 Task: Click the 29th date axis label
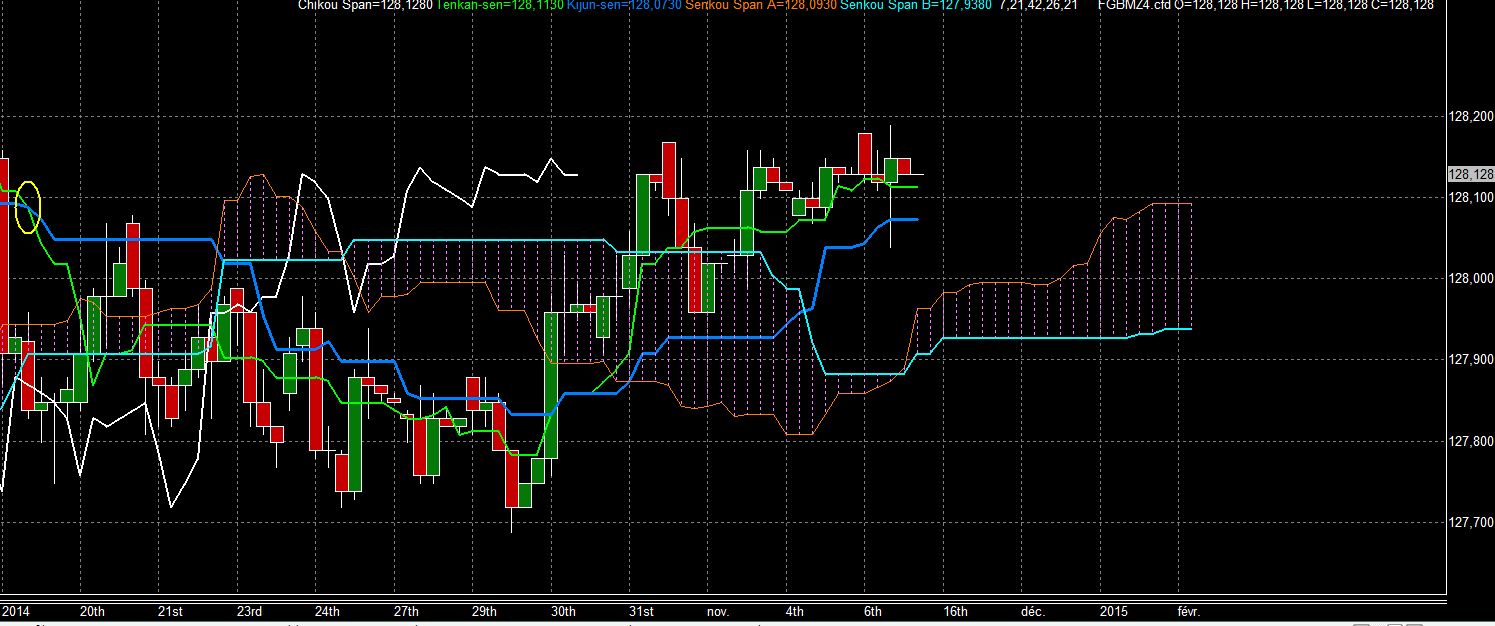pyautogui.click(x=484, y=610)
